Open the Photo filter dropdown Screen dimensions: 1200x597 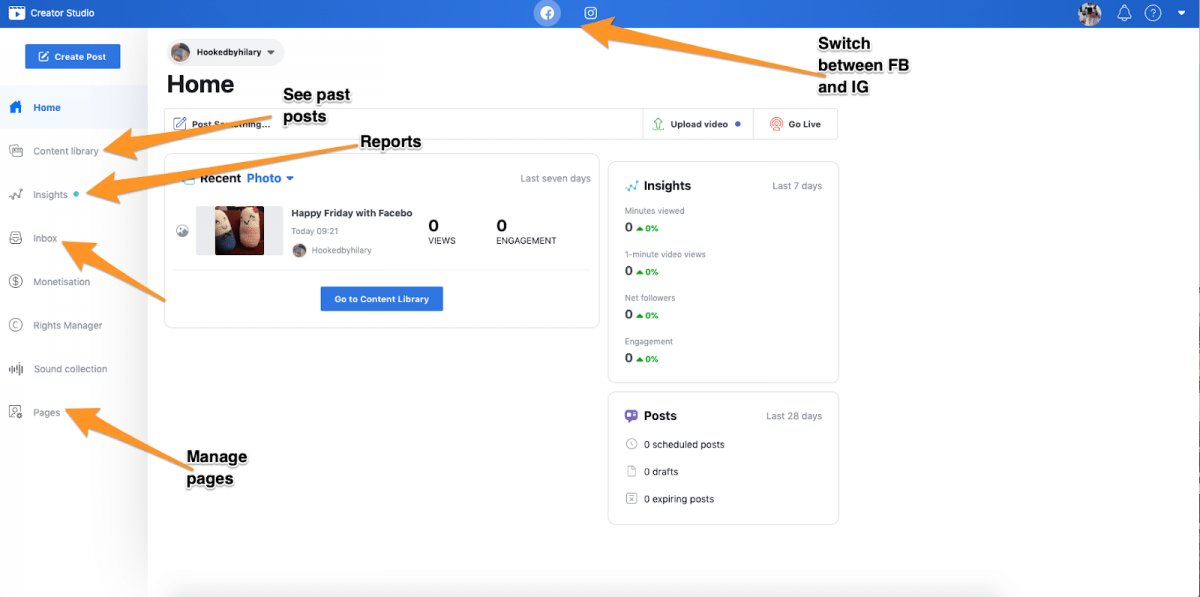(270, 177)
